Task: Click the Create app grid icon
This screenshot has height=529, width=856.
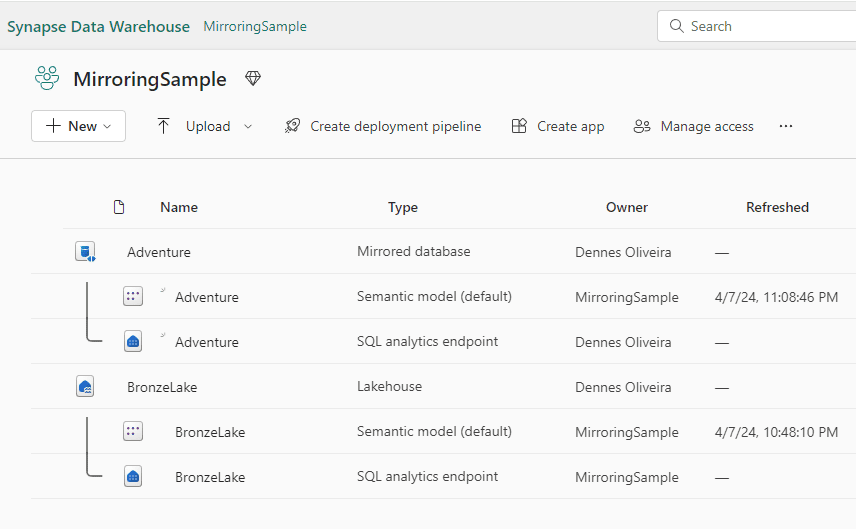Action: point(519,126)
